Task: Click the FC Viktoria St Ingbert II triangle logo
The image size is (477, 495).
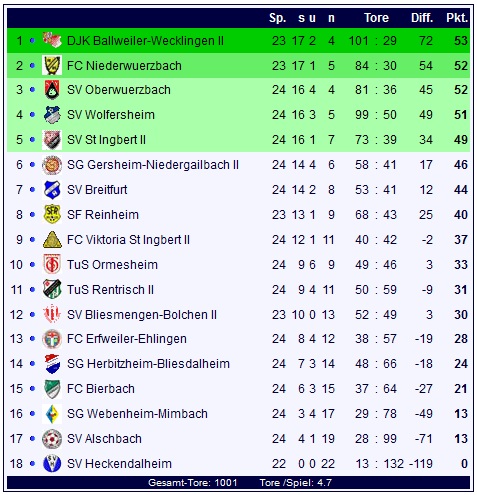Action: [52, 239]
